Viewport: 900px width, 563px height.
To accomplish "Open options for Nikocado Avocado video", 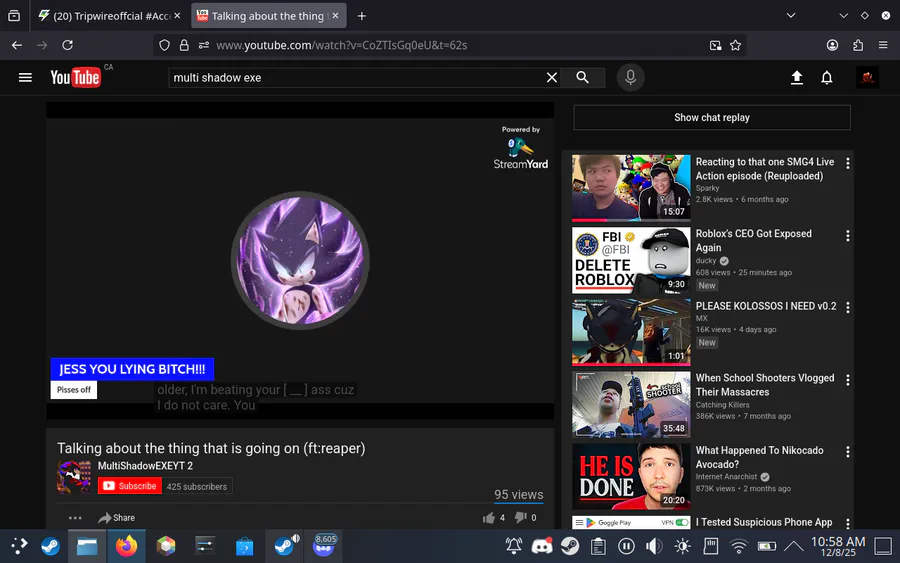I will coord(848,452).
